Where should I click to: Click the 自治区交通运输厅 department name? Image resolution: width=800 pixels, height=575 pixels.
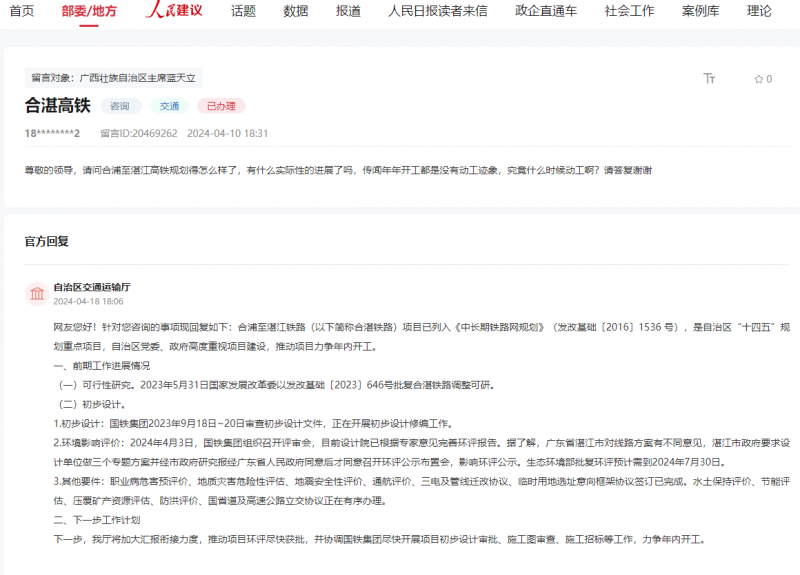coord(91,287)
